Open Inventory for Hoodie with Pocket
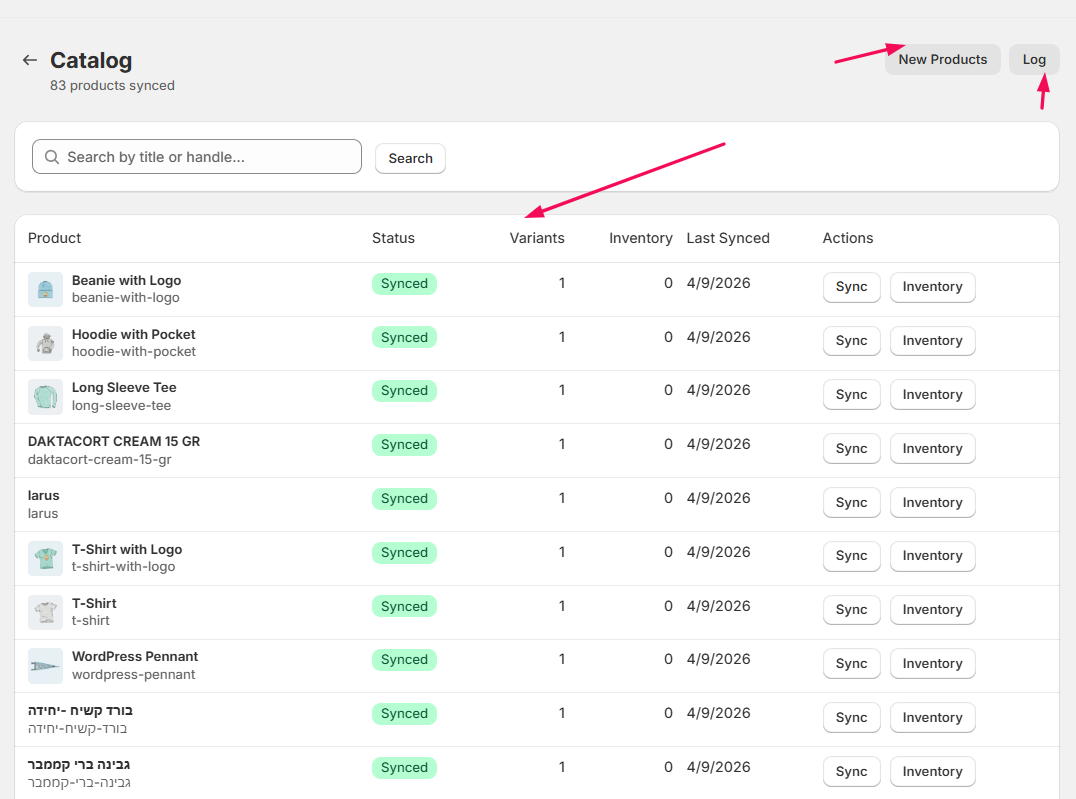This screenshot has width=1076, height=799. [x=932, y=341]
